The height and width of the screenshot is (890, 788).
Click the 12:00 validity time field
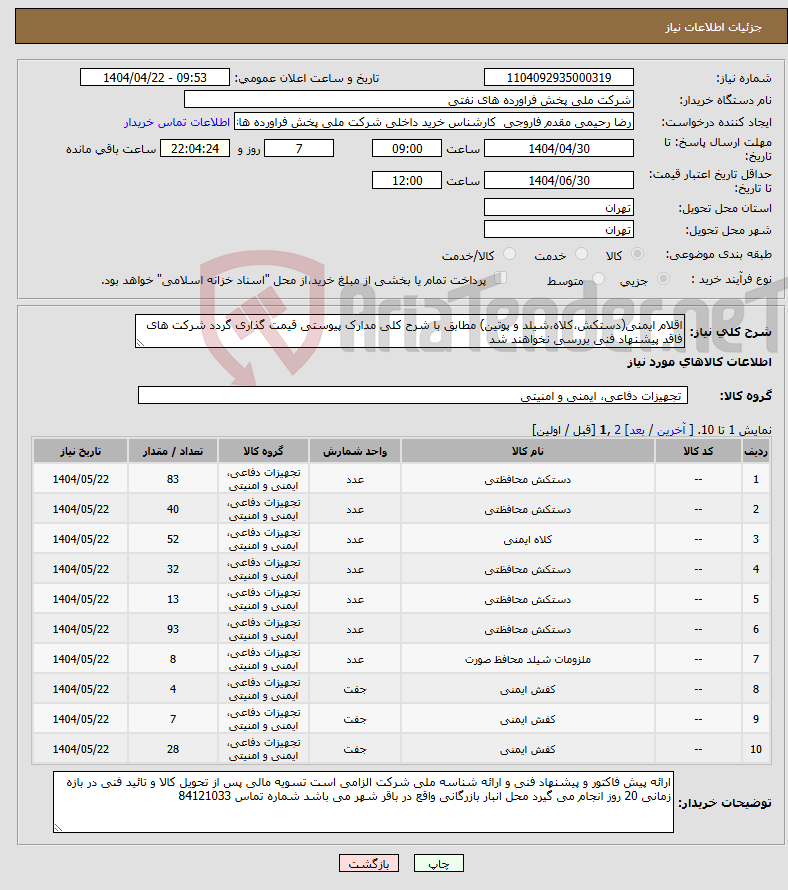click(x=406, y=180)
